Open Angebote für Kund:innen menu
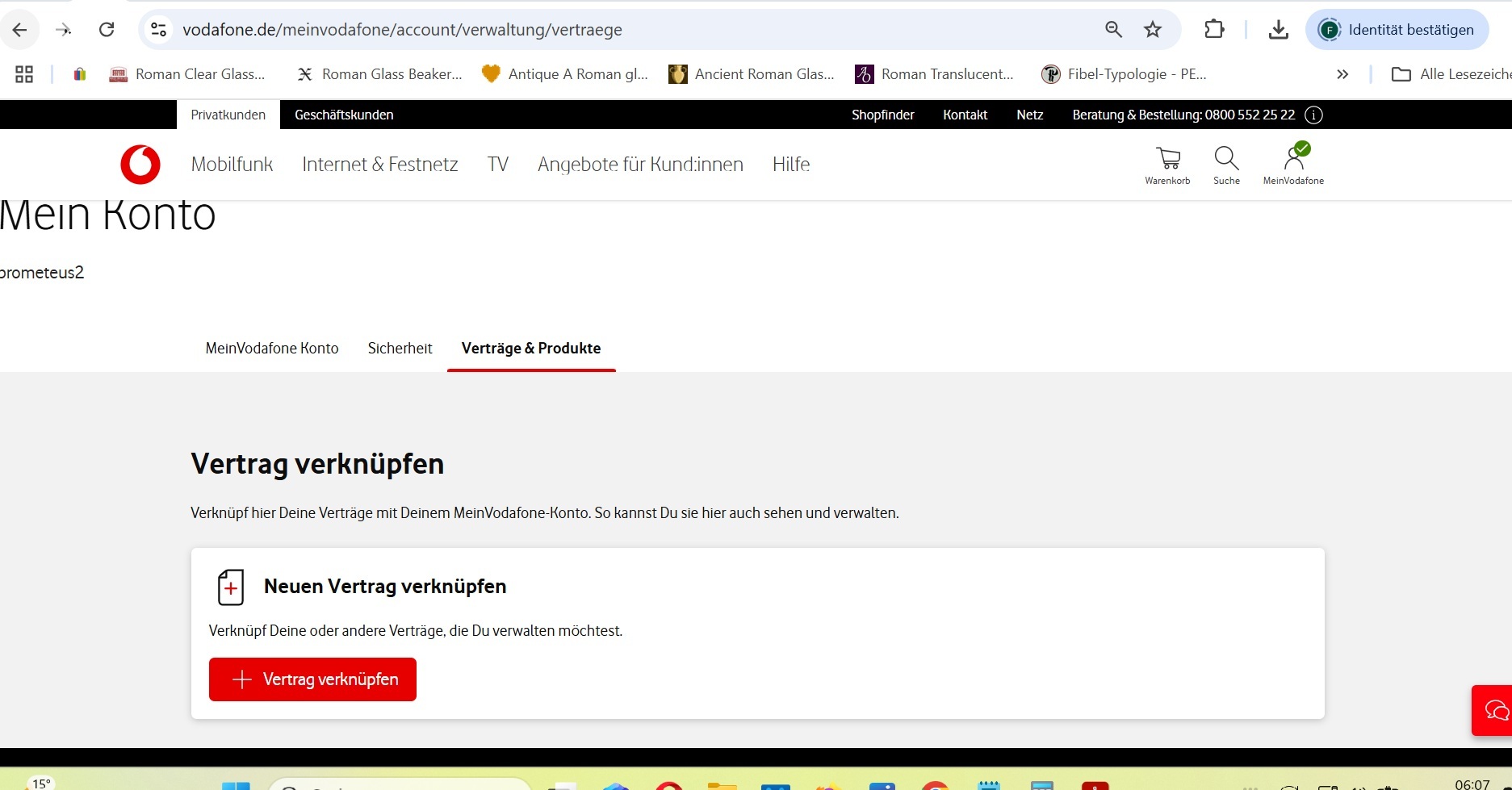The image size is (1512, 790). point(640,165)
